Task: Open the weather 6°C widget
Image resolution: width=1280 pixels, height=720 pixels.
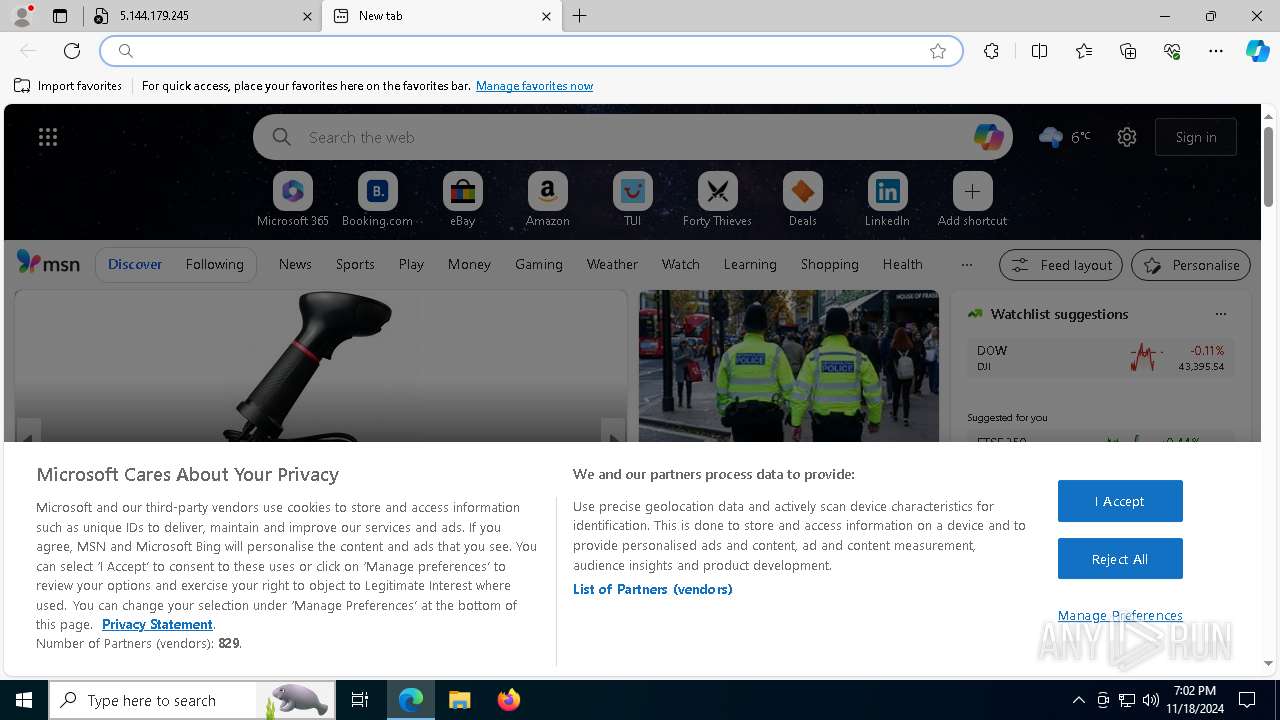Action: 1065,137
